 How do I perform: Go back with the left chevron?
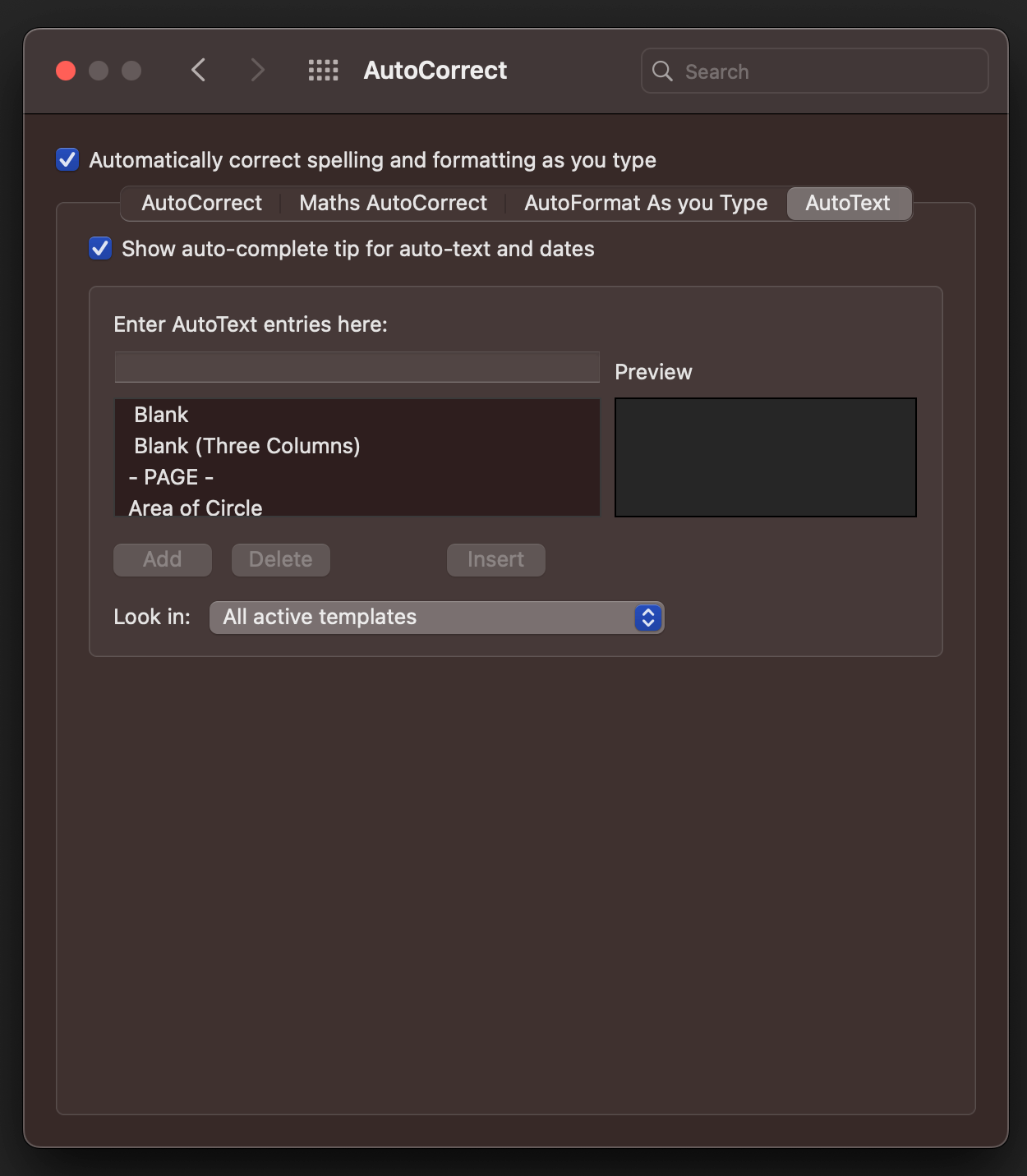point(198,71)
